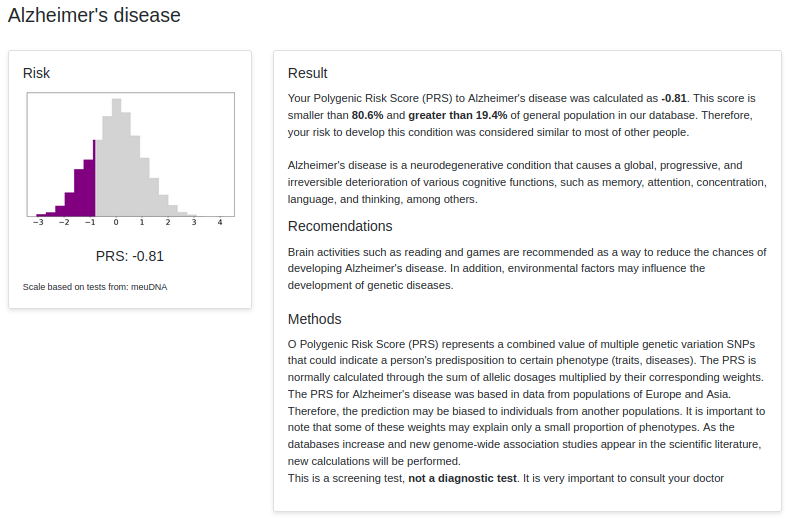This screenshot has width=789, height=523.
Task: Click the Result section heading
Action: coord(307,73)
